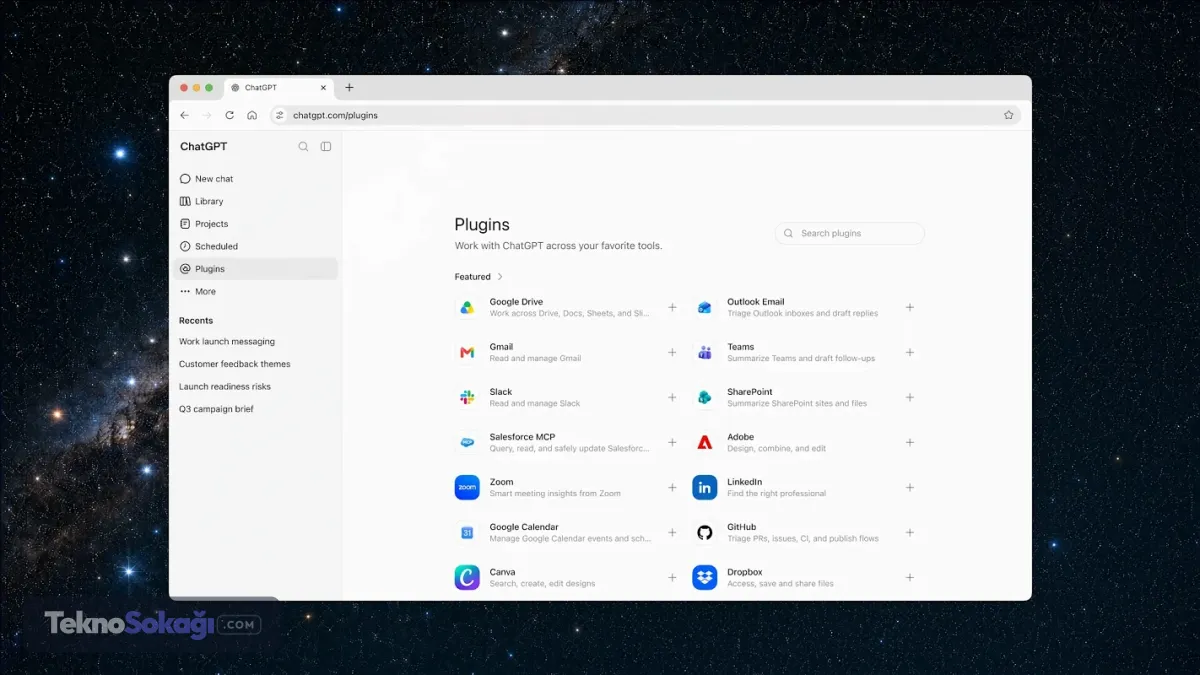
Task: Add the Gmail plugin with plus button
Action: 672,352
